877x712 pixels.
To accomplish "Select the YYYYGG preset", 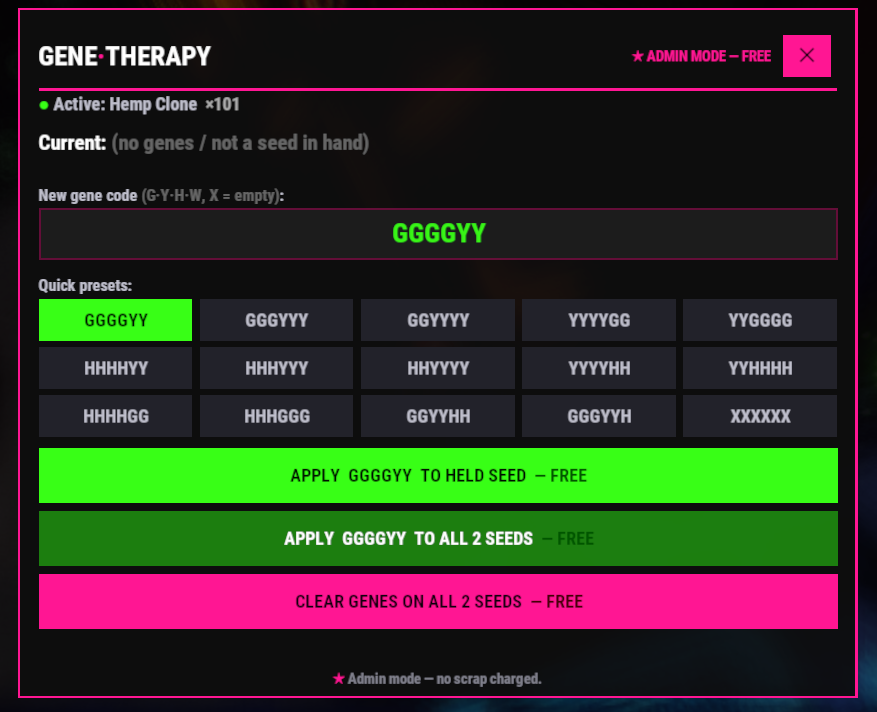I will pos(599,320).
